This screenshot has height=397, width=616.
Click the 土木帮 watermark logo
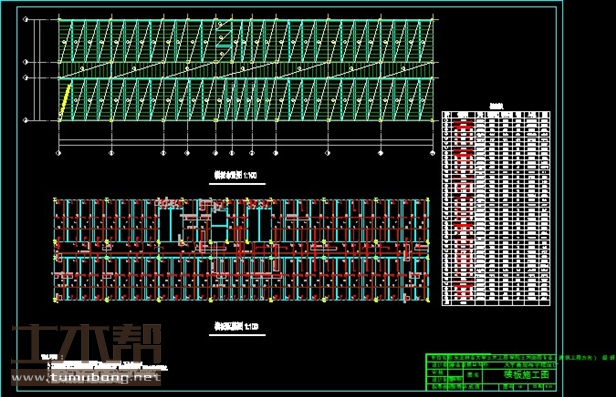tap(86, 344)
